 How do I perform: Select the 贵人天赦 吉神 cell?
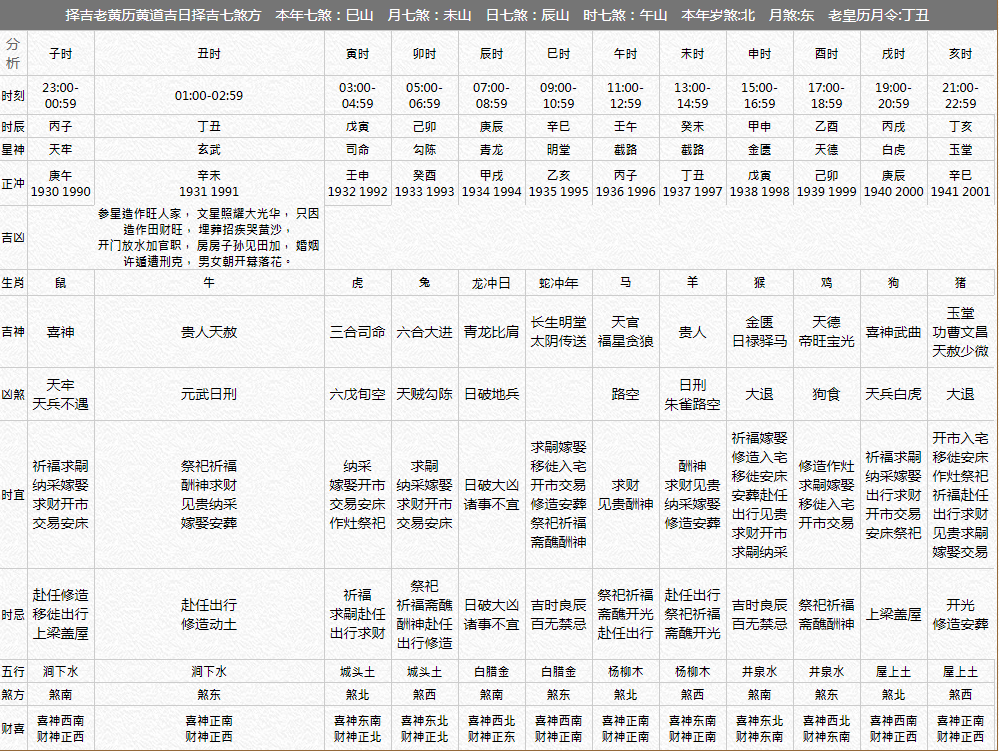pos(209,332)
